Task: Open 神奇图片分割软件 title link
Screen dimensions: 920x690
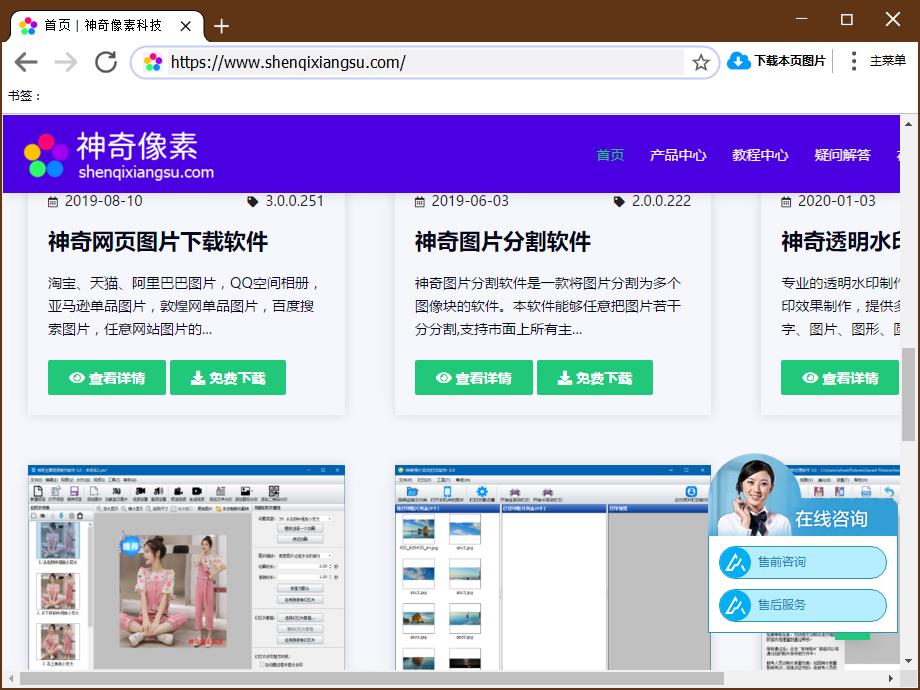Action: click(502, 242)
